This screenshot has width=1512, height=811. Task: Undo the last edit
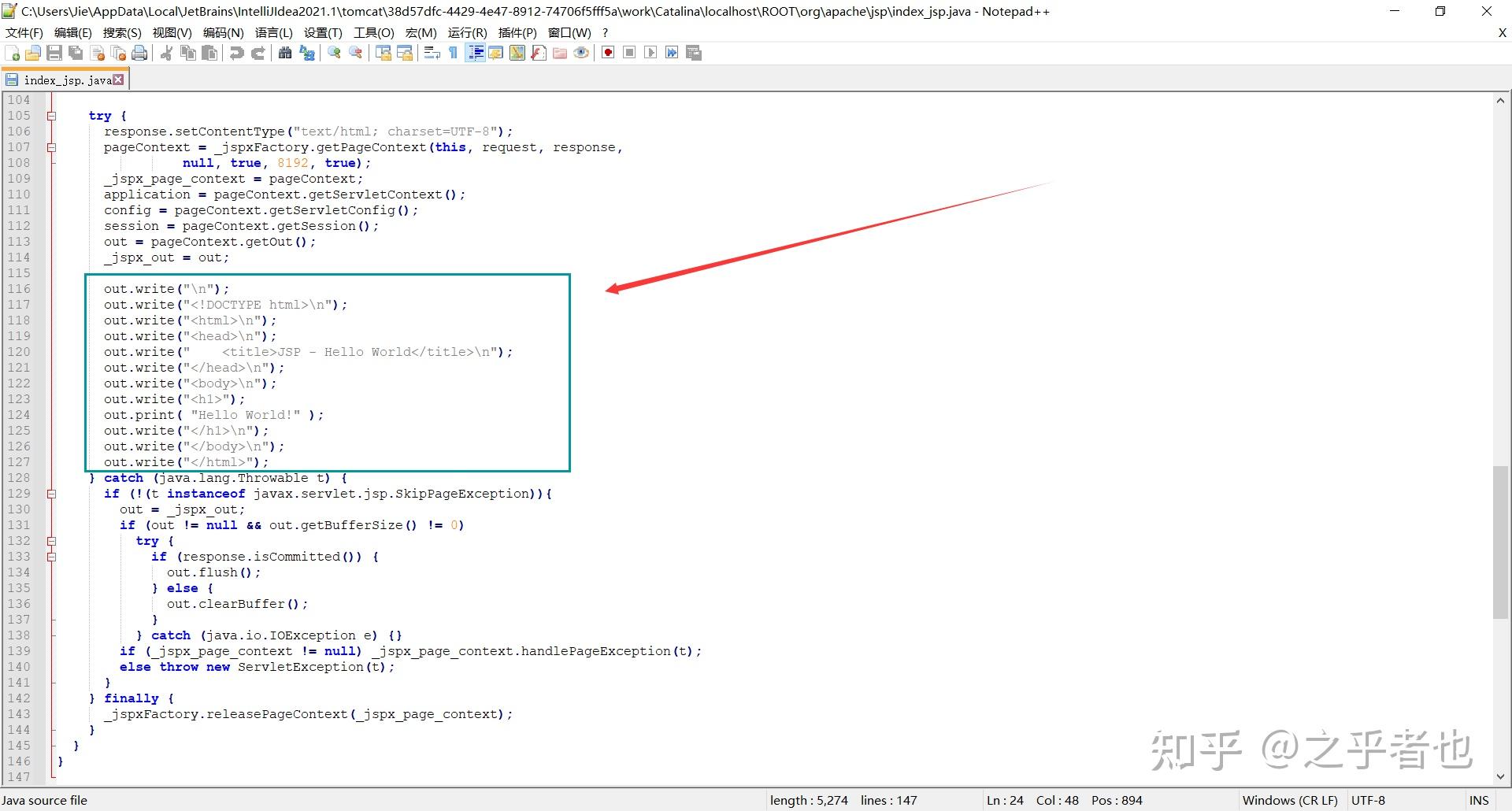click(x=236, y=53)
